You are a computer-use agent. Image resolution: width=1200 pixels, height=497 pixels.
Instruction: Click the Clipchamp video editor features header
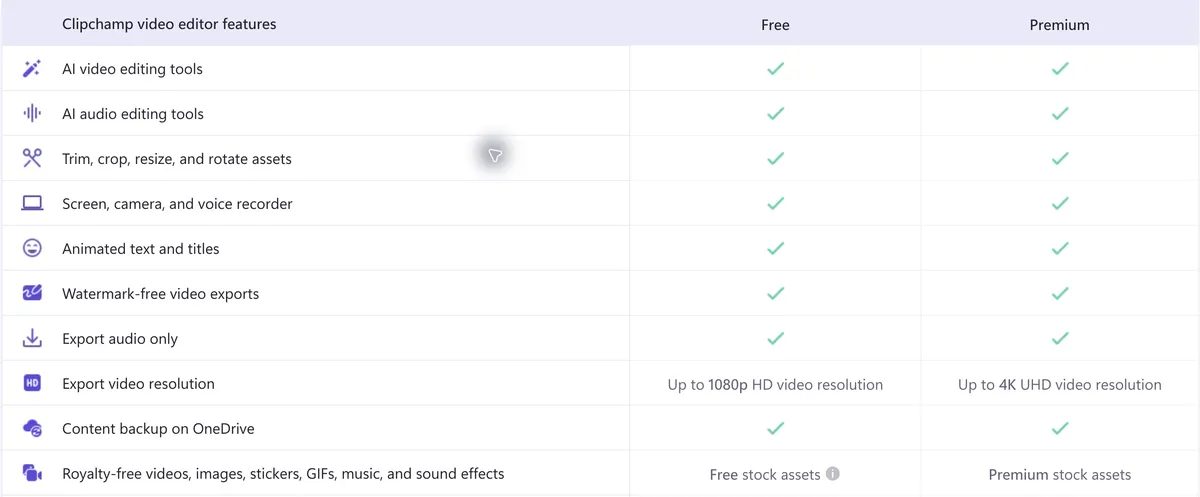click(x=169, y=23)
